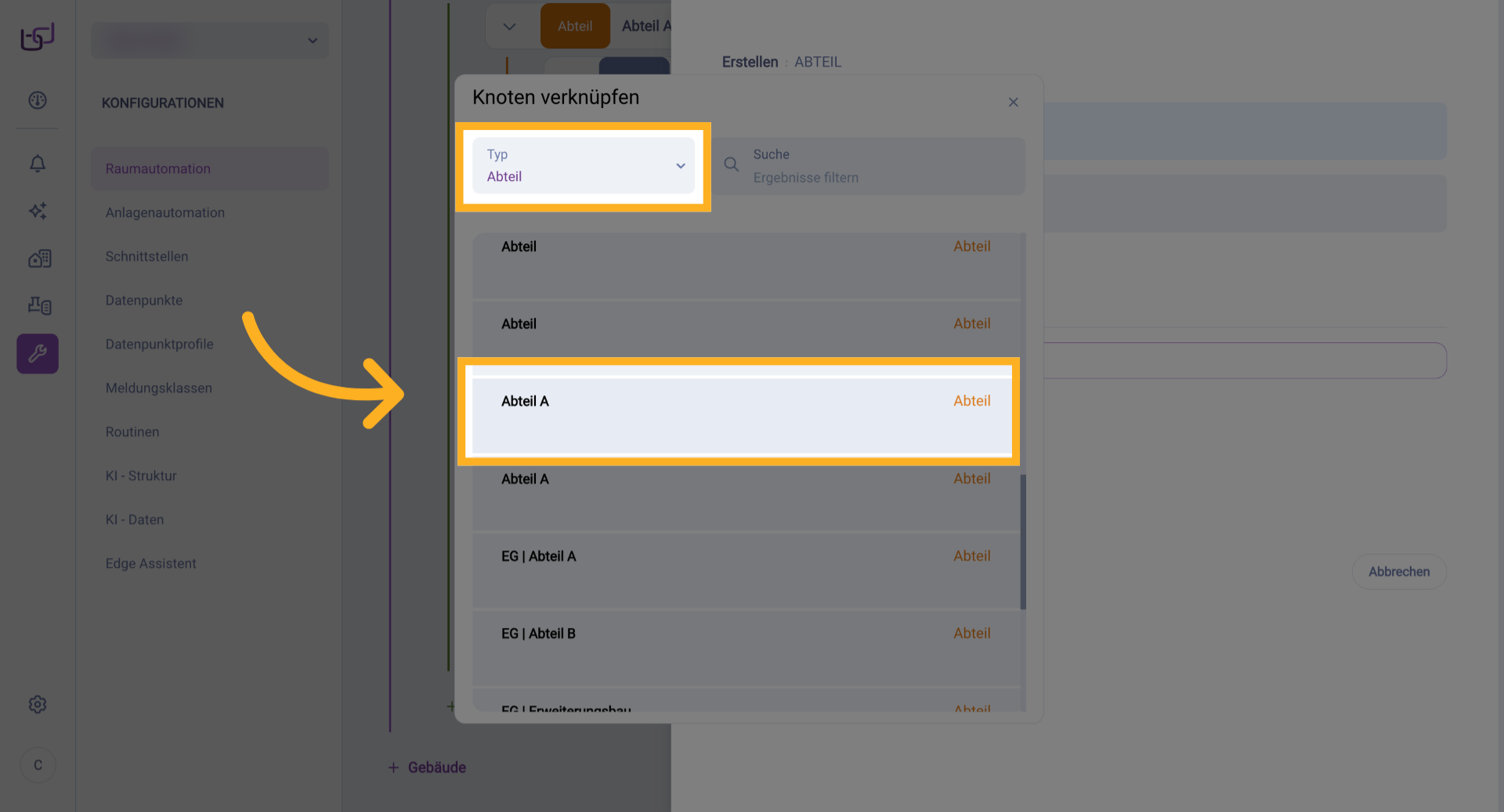Select Raumautomation in configuration menu

[158, 169]
